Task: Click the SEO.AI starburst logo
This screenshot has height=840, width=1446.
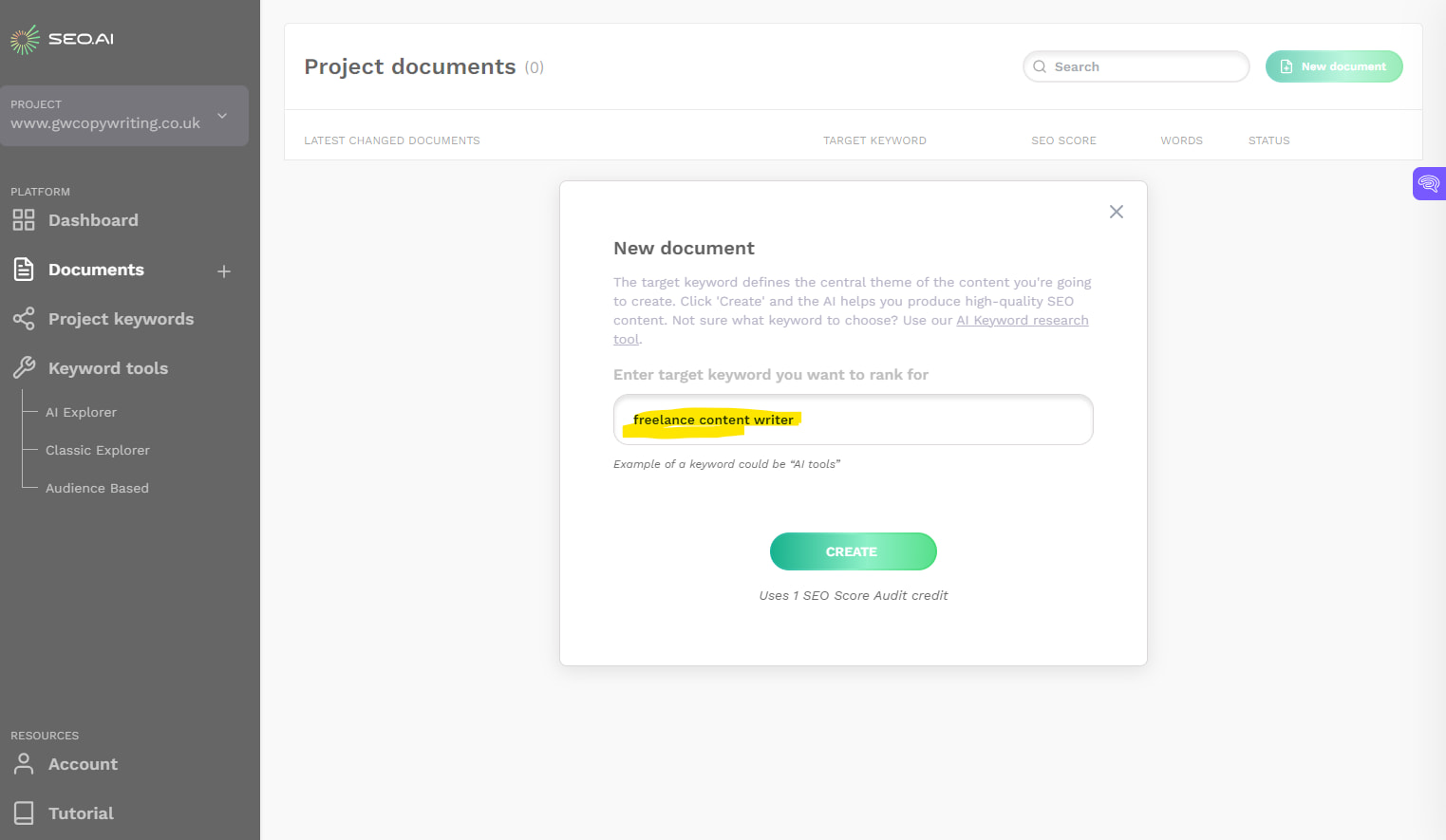Action: click(x=25, y=39)
